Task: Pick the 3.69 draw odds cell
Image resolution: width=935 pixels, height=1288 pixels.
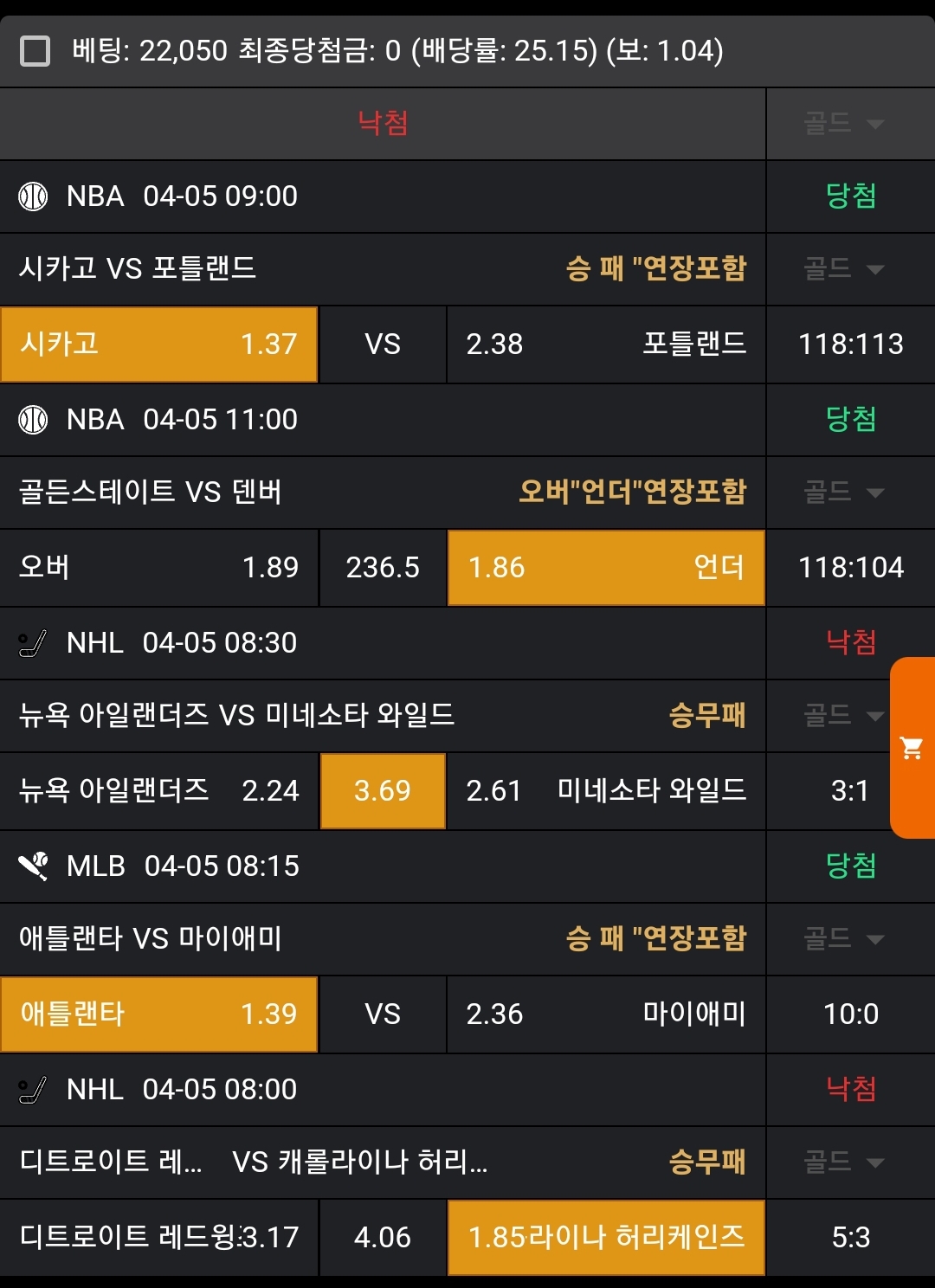Action: (383, 791)
